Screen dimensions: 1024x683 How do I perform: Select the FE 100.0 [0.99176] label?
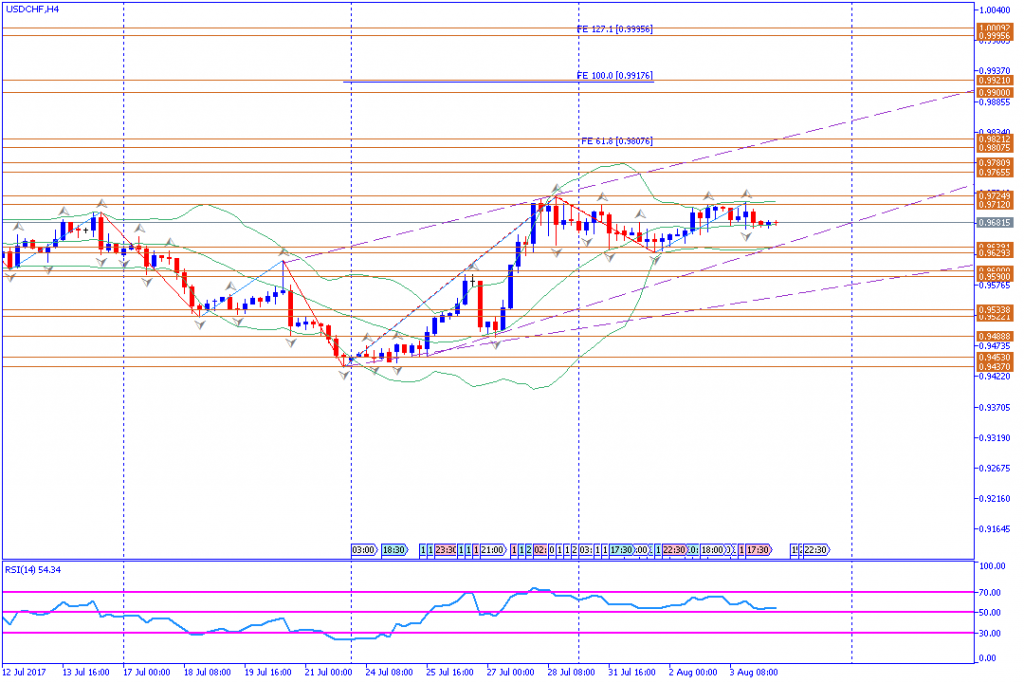pyautogui.click(x=615, y=75)
